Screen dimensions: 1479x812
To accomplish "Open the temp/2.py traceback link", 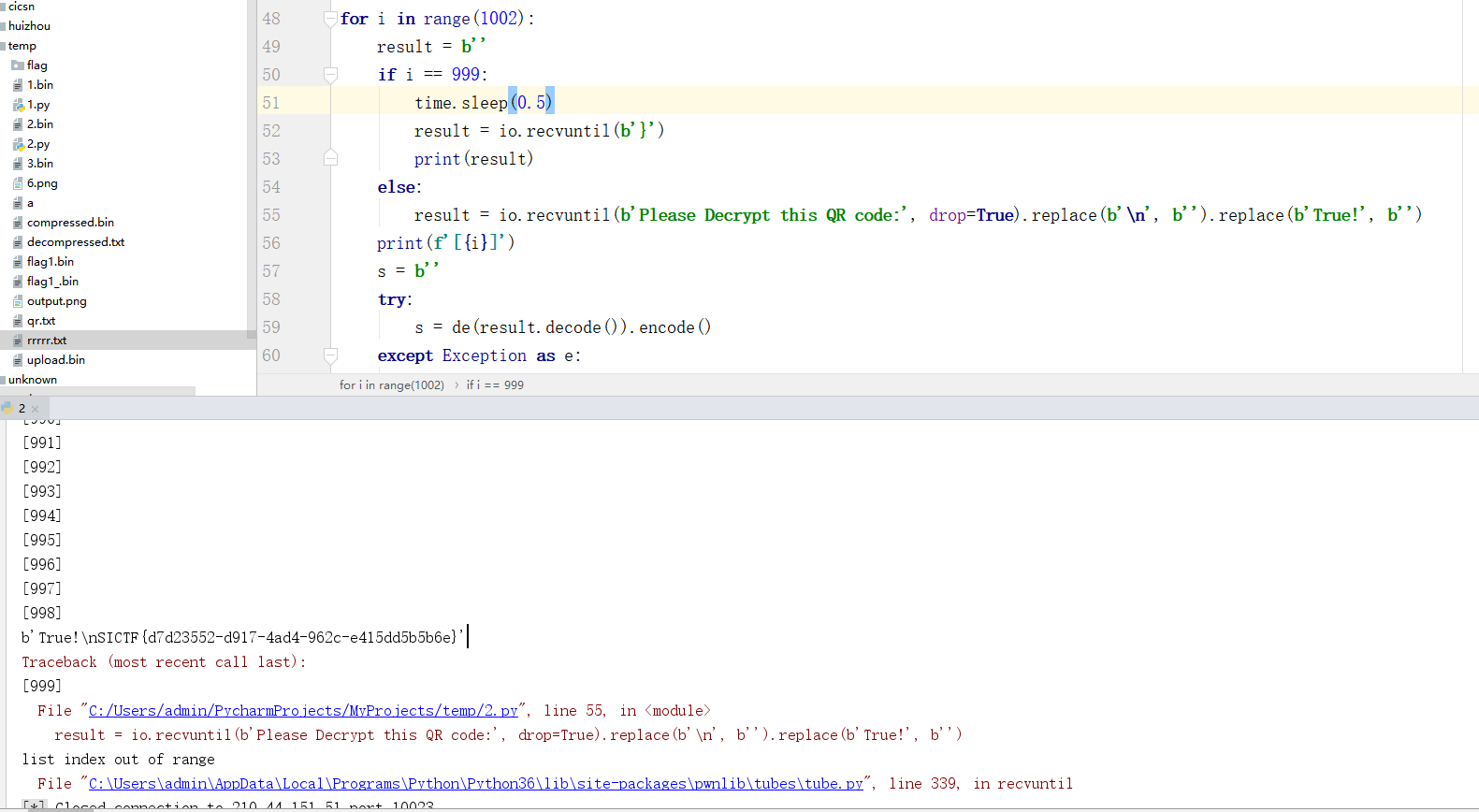I will (303, 711).
